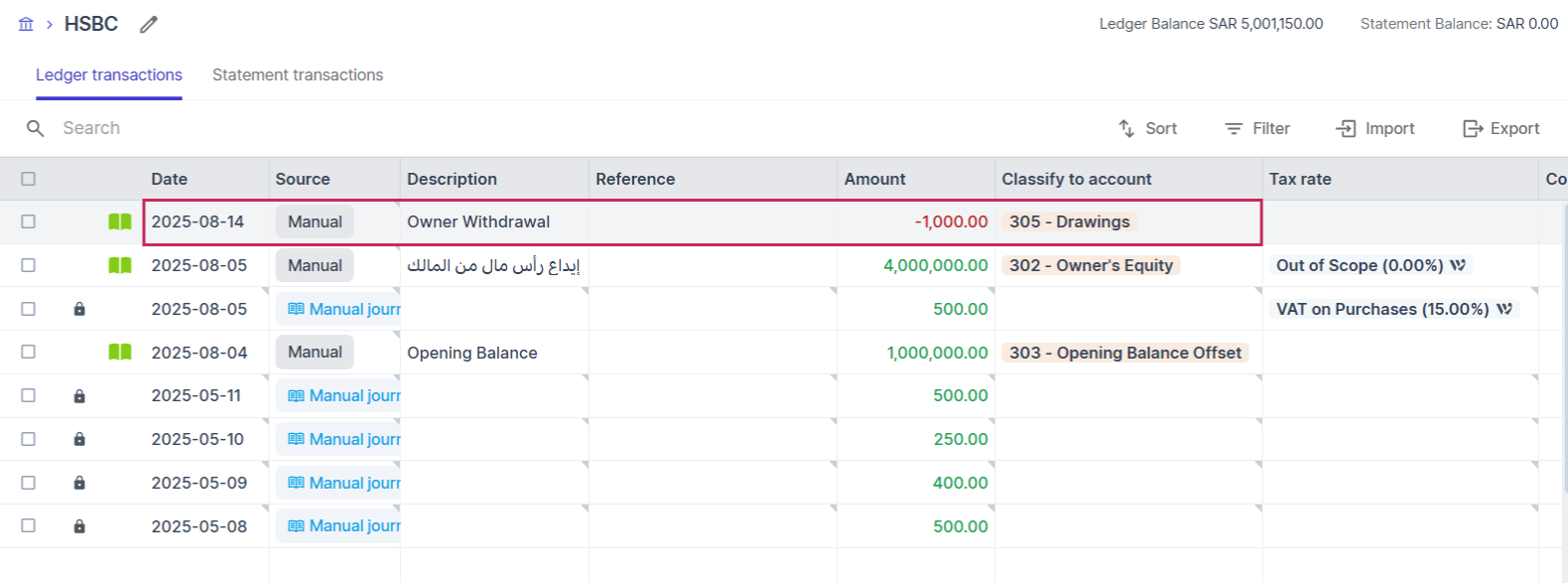Edit the HSBC account name pencil icon
The image size is (1568, 583).
(149, 24)
